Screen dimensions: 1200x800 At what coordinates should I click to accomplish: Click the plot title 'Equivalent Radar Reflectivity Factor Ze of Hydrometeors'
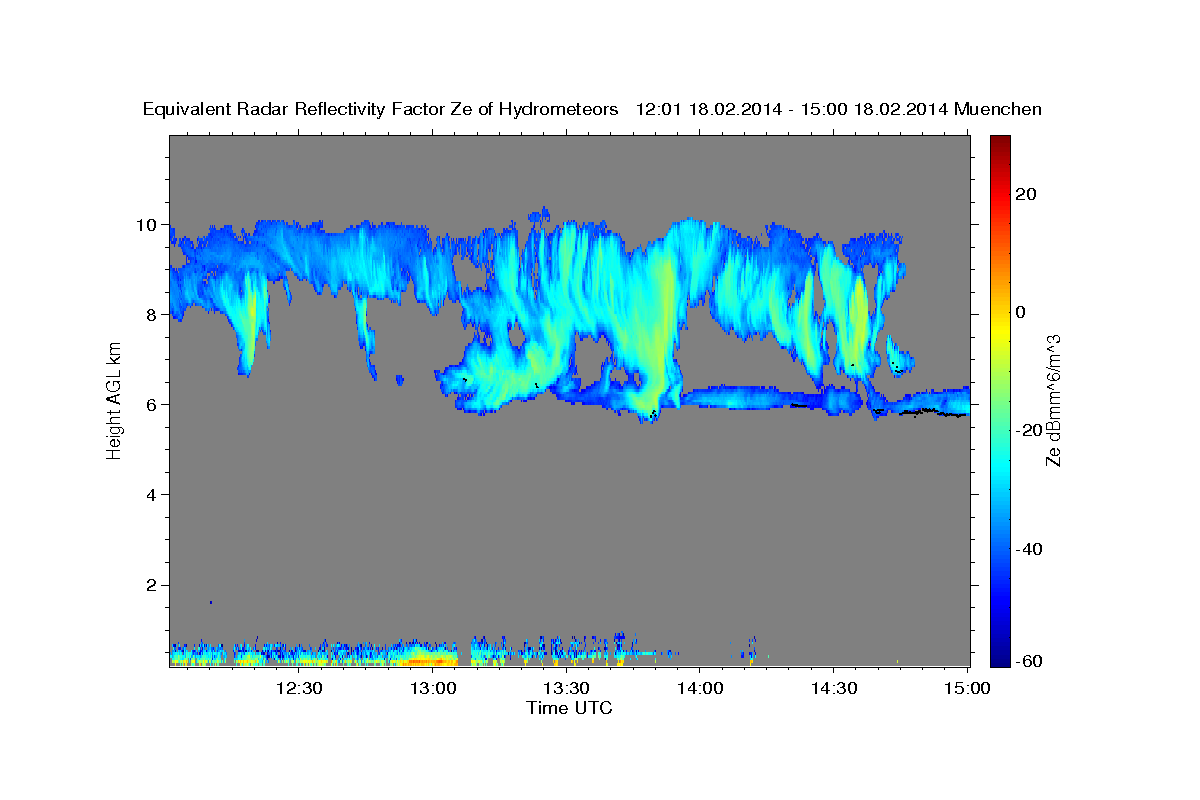[x=381, y=109]
